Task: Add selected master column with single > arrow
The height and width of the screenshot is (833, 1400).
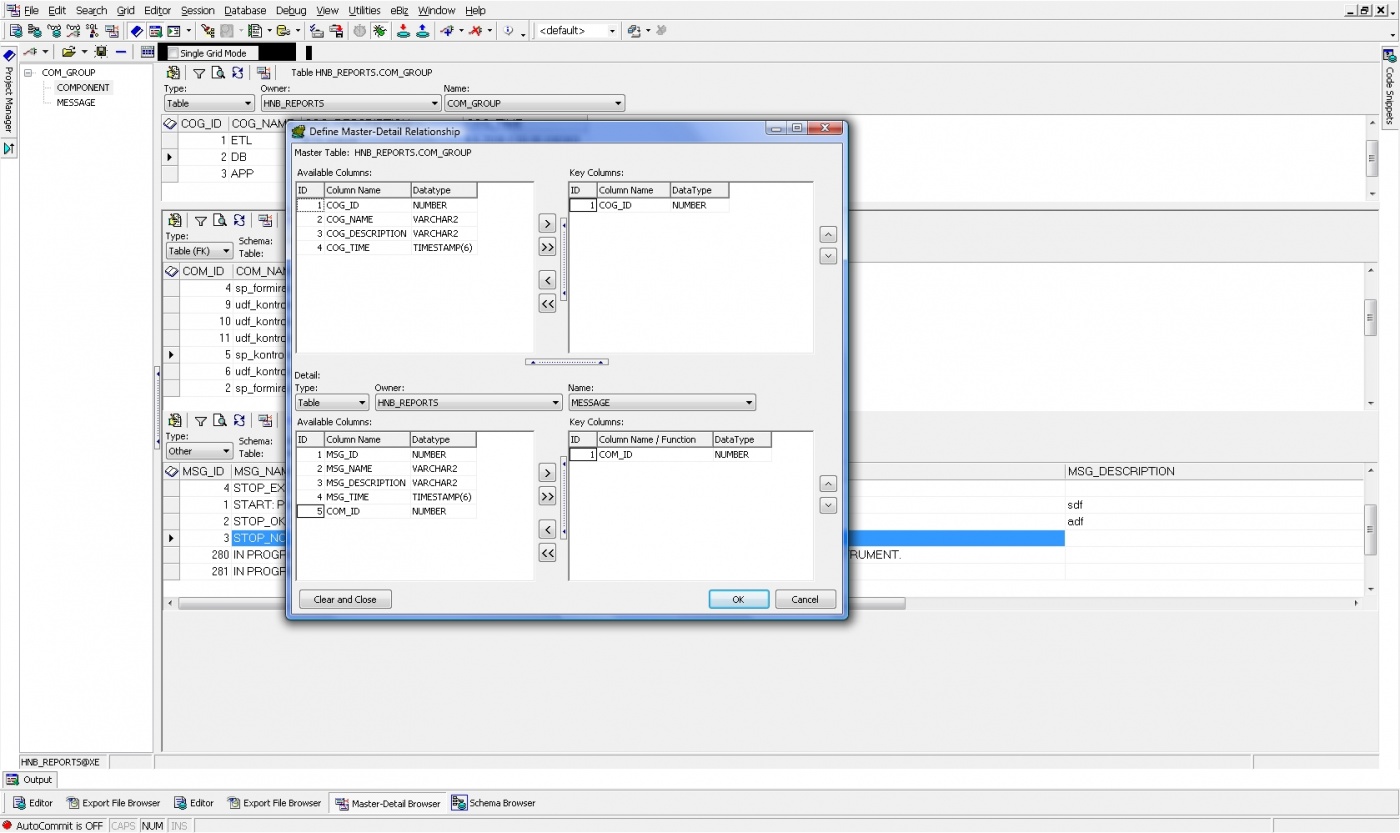Action: [547, 223]
